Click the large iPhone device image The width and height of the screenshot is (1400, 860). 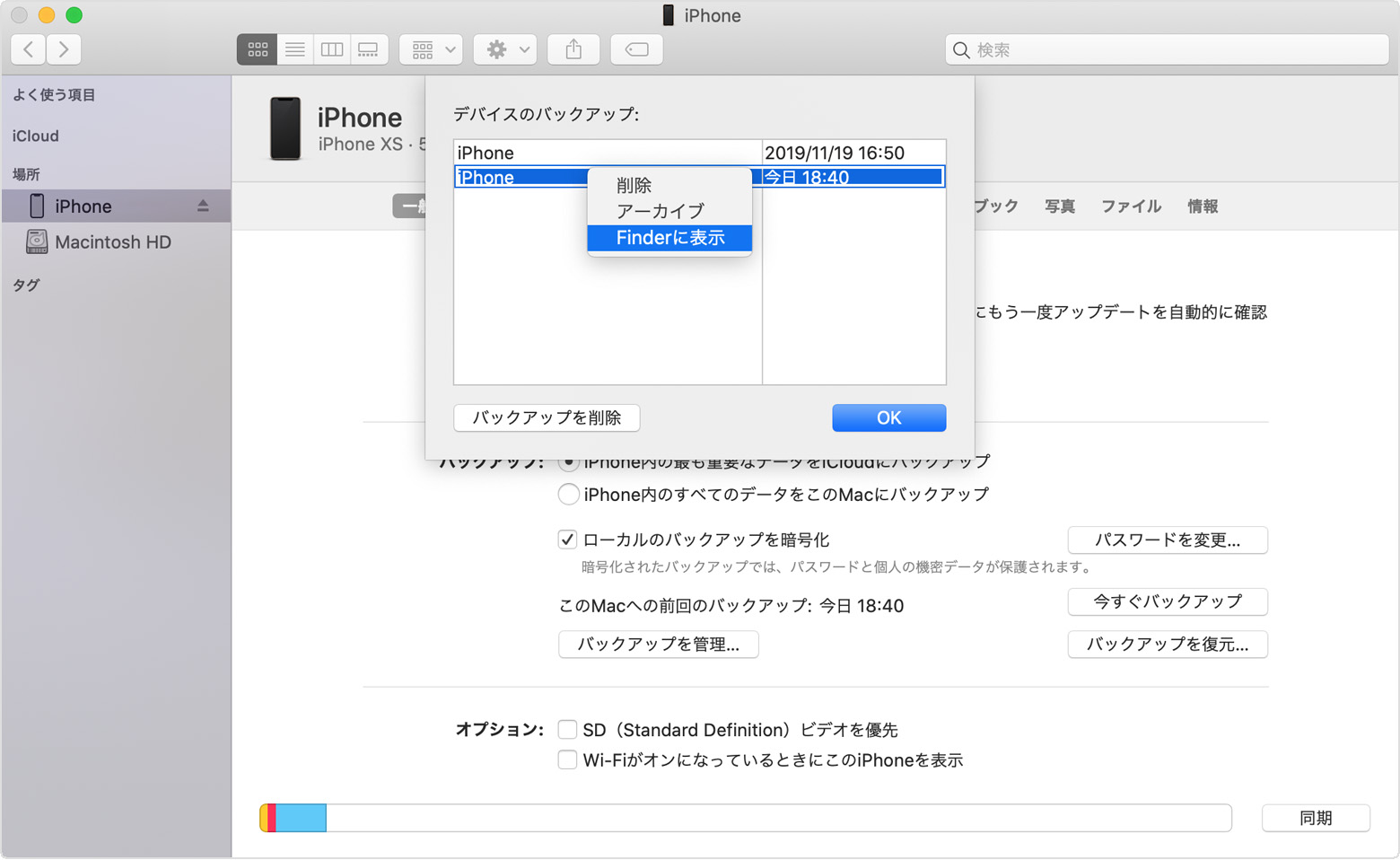pos(285,129)
